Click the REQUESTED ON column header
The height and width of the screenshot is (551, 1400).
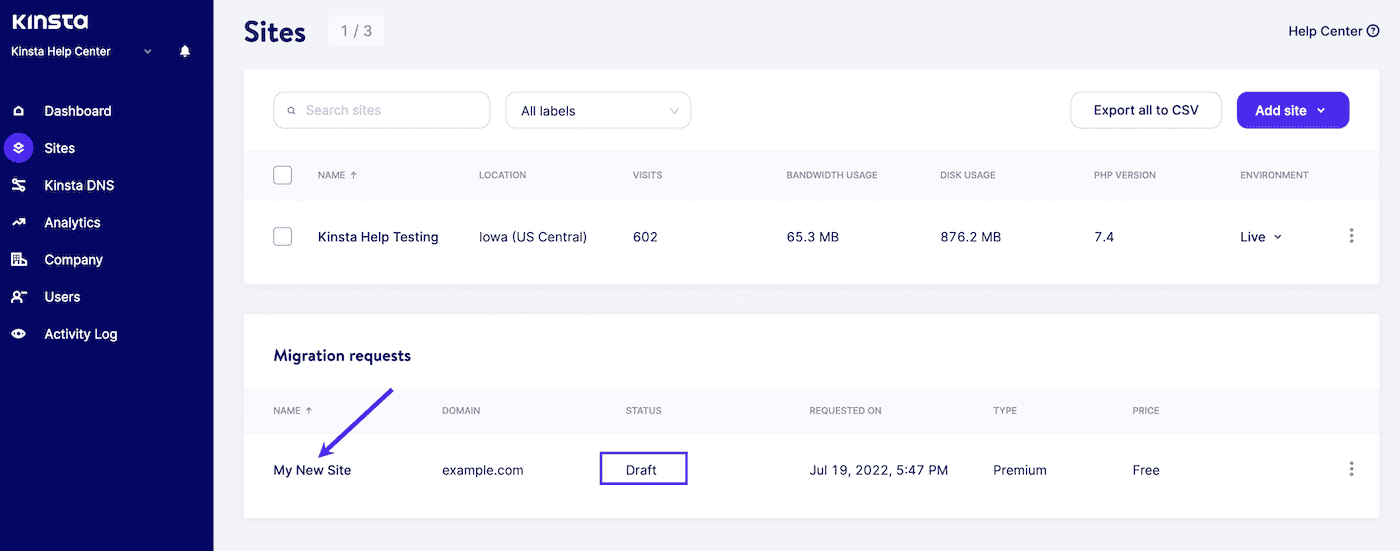click(x=846, y=410)
